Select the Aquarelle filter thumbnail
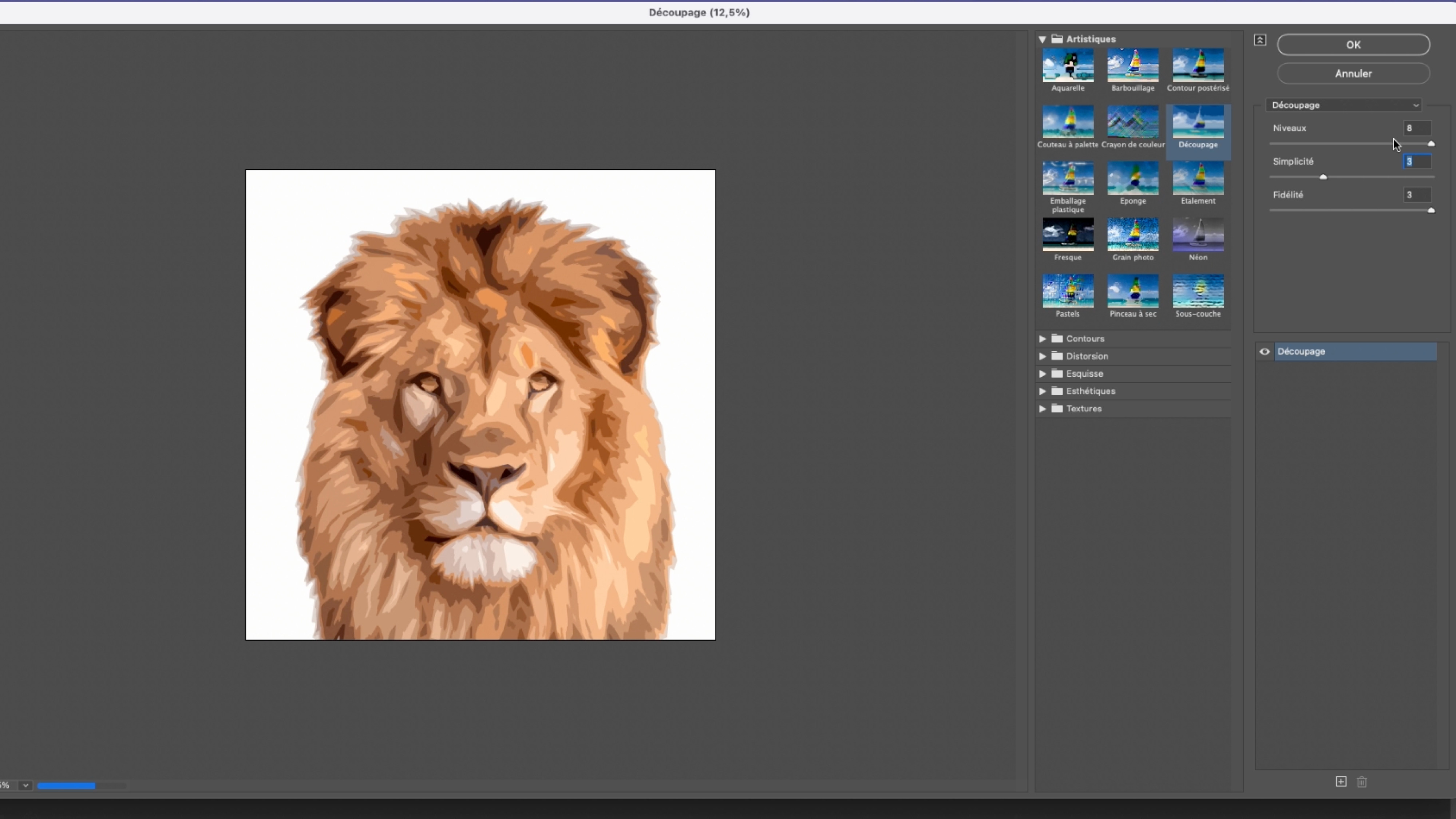The height and width of the screenshot is (819, 1456). point(1068,66)
